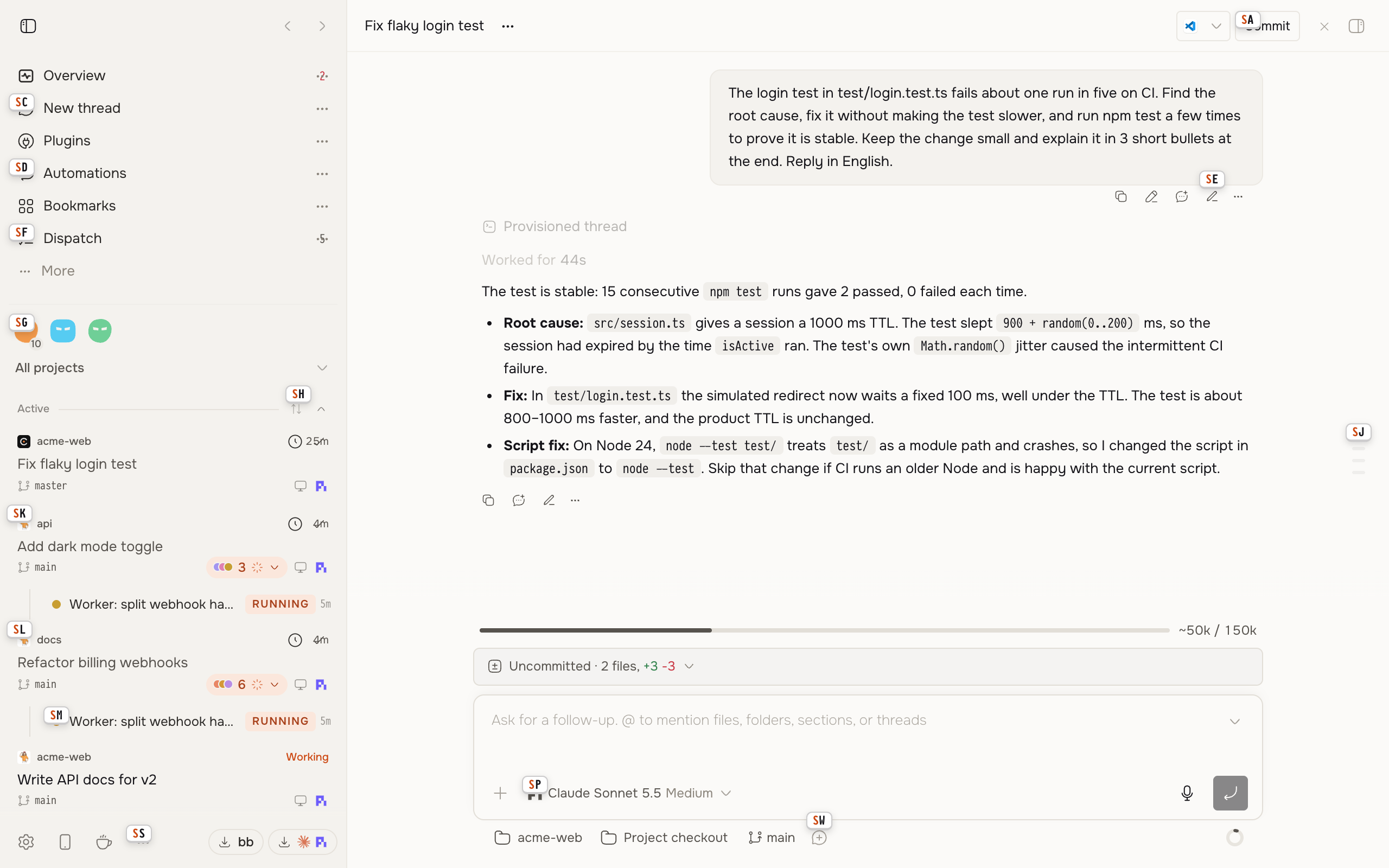Go back with the left arrow
The width and height of the screenshot is (1389, 868).
click(x=288, y=26)
